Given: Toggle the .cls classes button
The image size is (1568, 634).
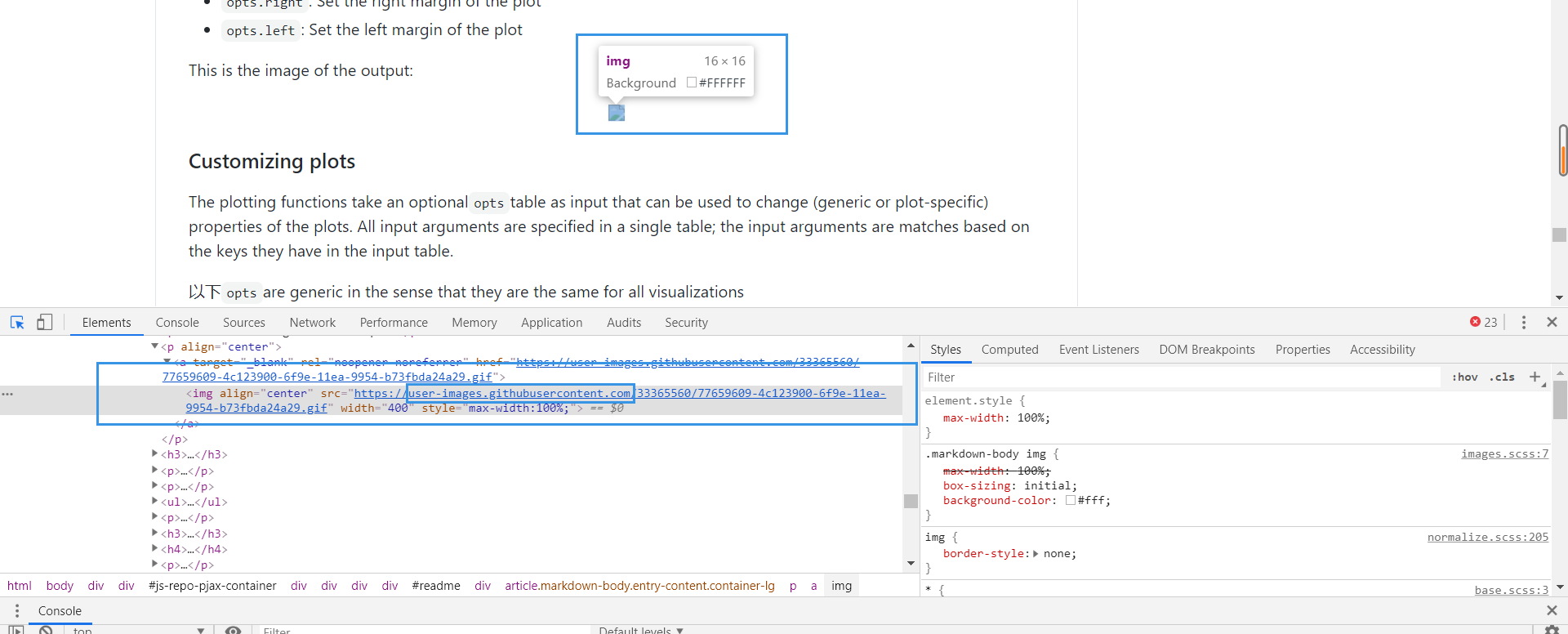Looking at the screenshot, I should click(x=1502, y=377).
